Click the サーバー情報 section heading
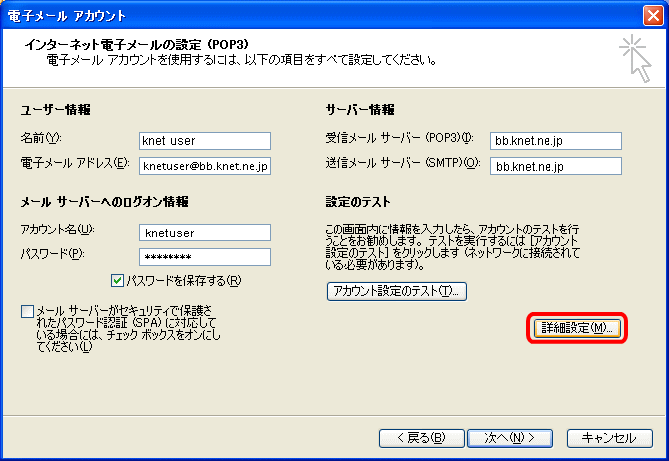 pos(360,110)
